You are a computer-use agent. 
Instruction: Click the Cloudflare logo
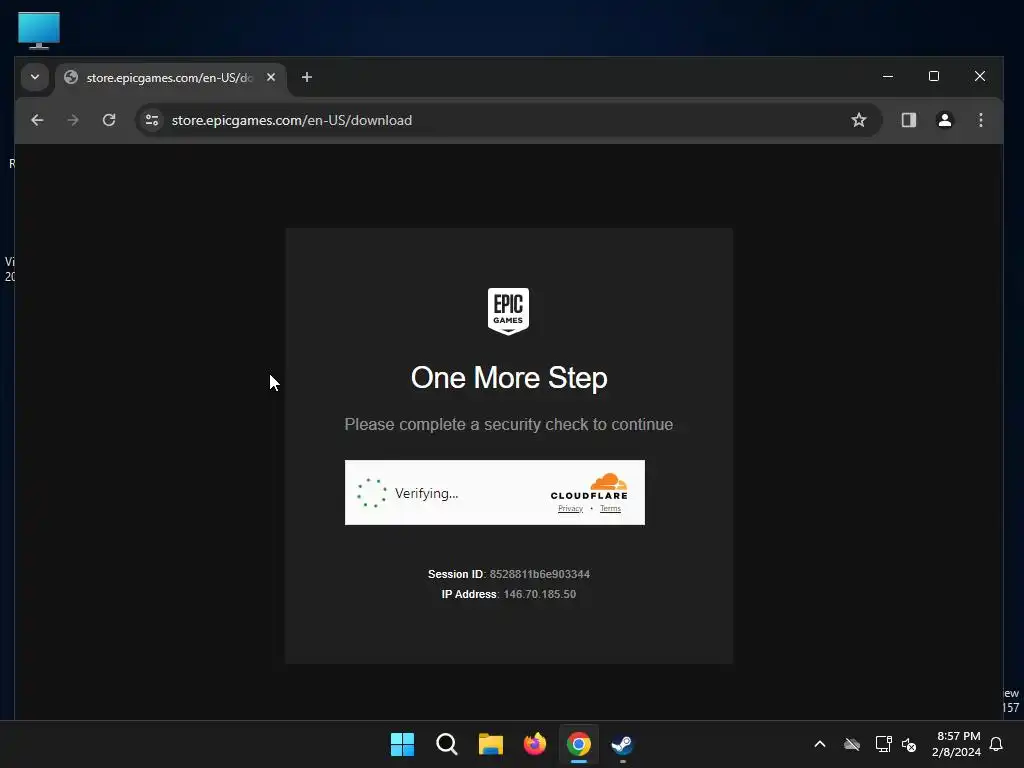coord(590,487)
